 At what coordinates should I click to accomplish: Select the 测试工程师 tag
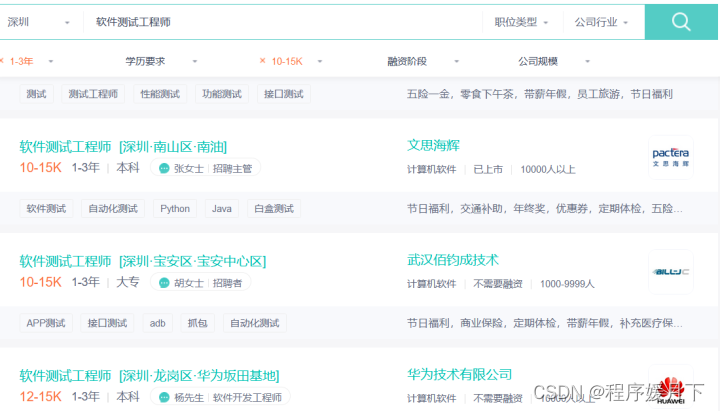coord(93,94)
